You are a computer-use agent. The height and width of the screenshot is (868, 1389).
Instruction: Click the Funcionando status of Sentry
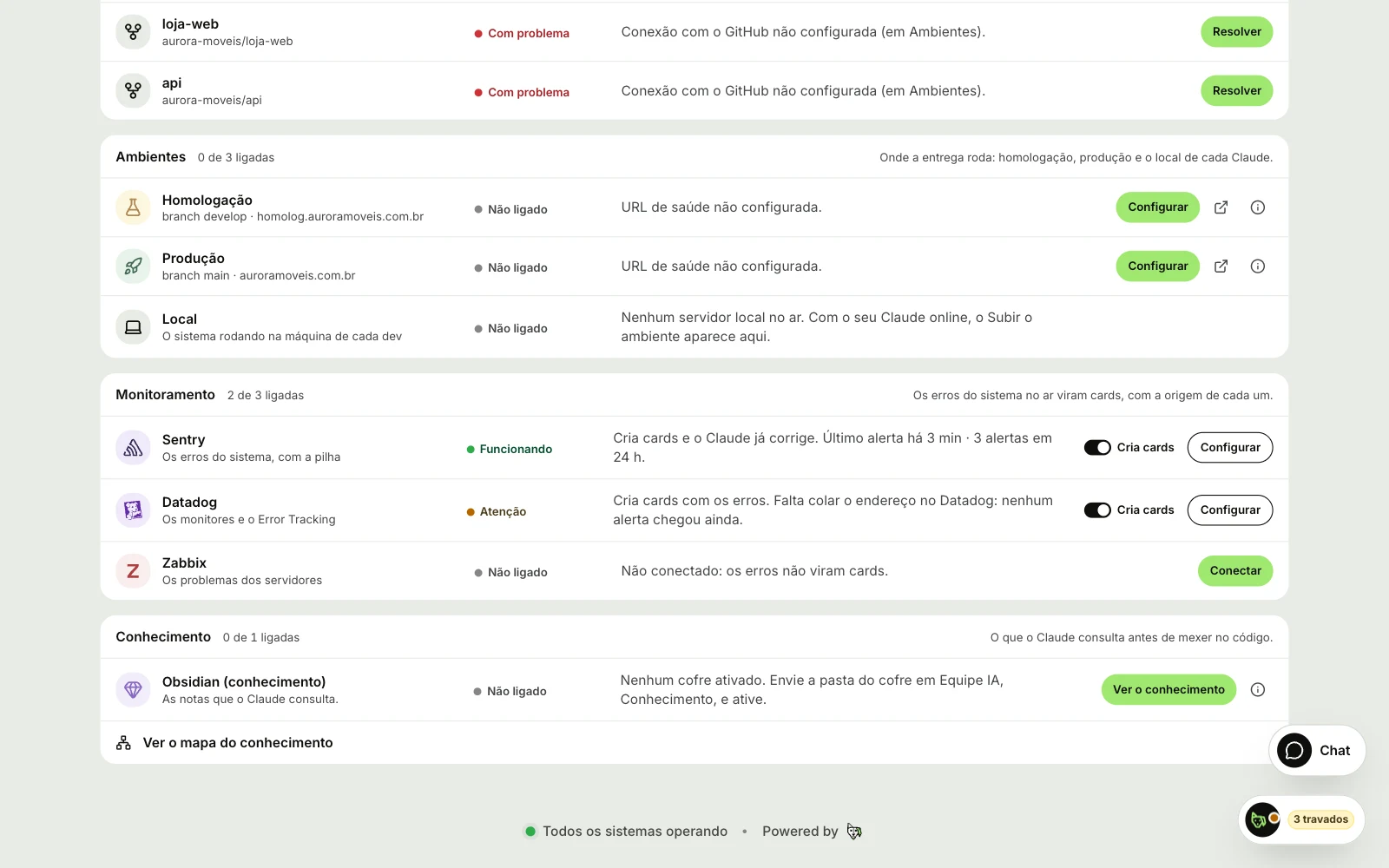(x=510, y=450)
